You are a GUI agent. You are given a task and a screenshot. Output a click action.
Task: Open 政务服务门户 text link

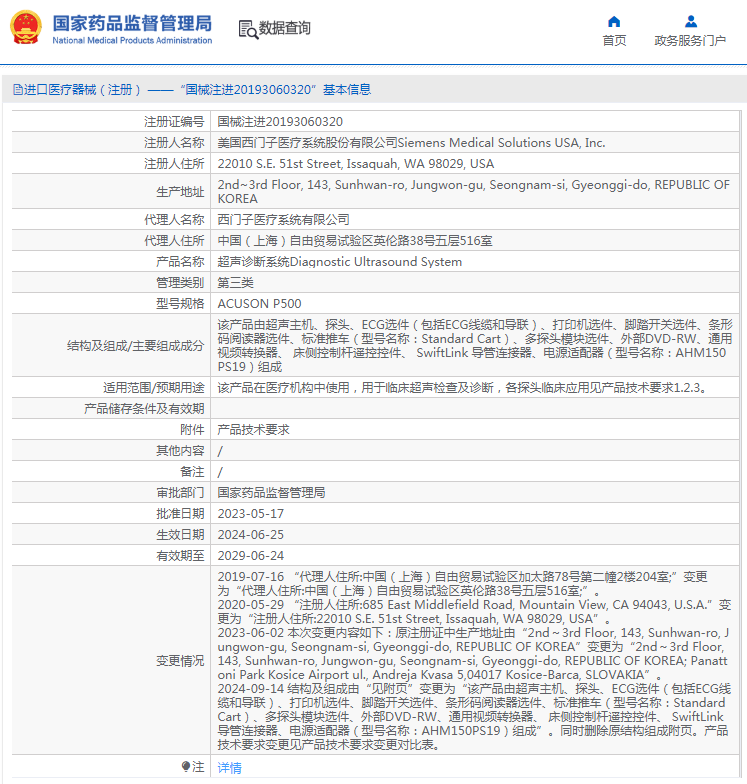click(x=690, y=40)
